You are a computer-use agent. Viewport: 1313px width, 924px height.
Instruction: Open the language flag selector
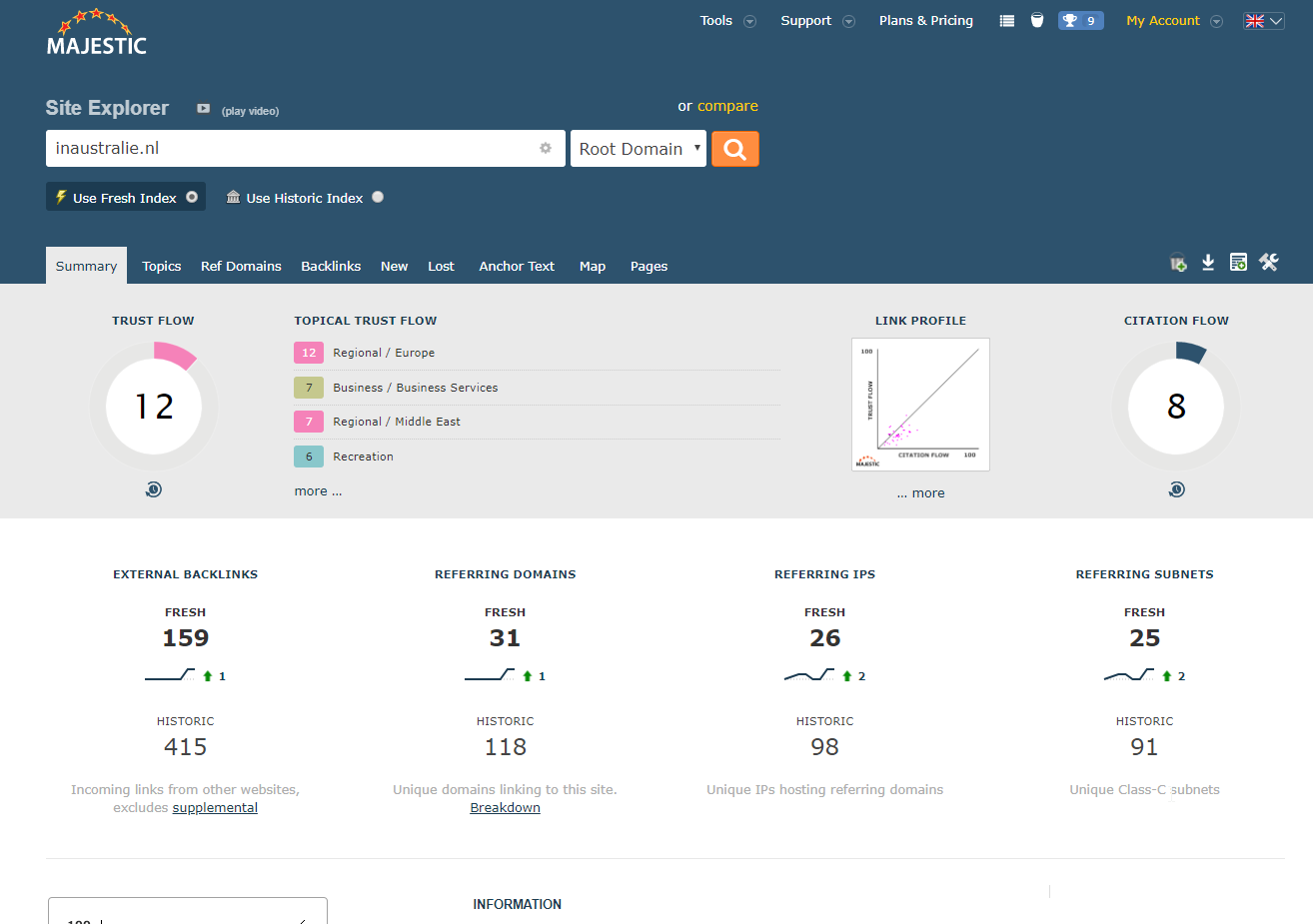(x=1263, y=21)
